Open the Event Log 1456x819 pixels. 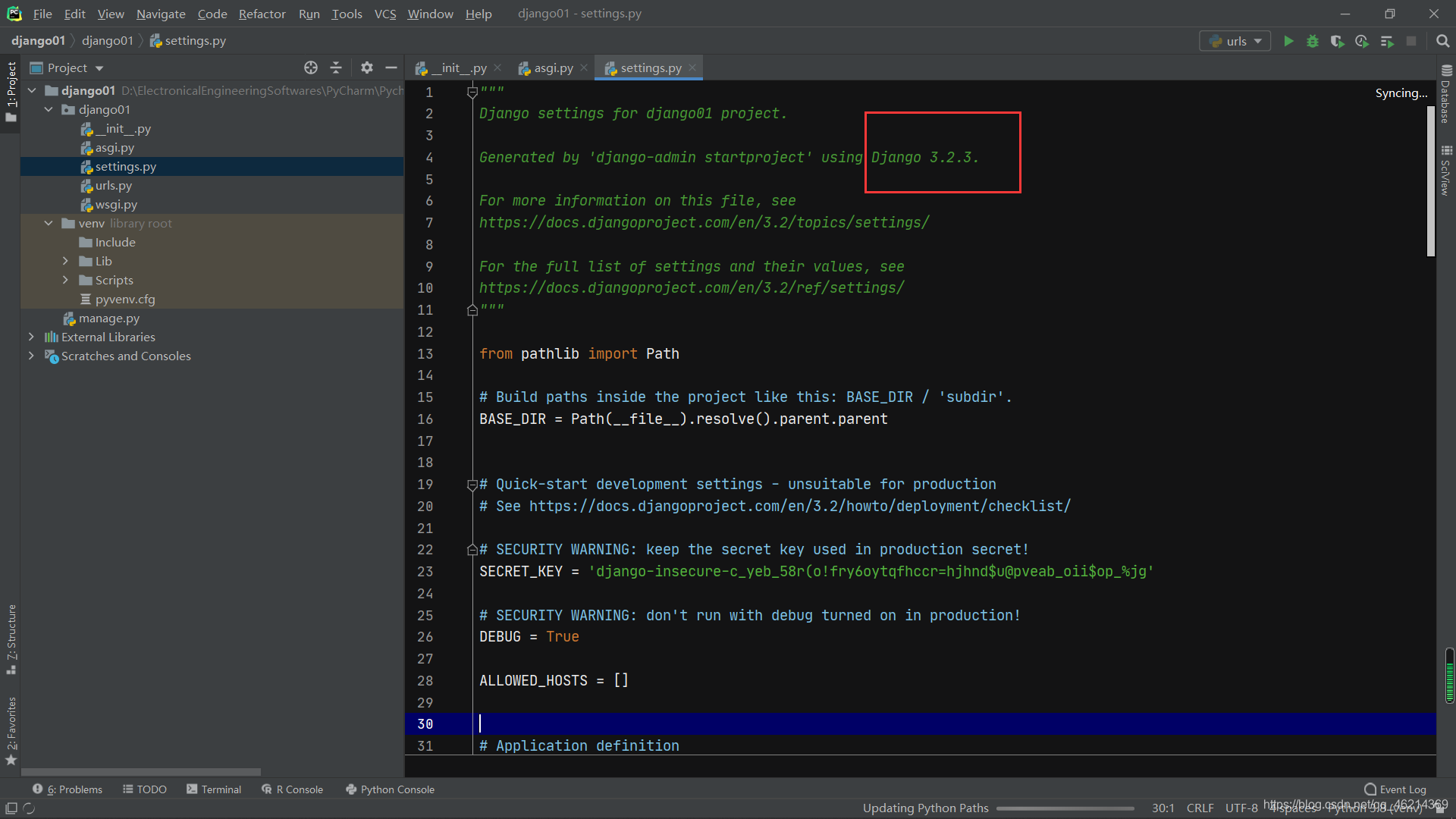[x=1395, y=789]
